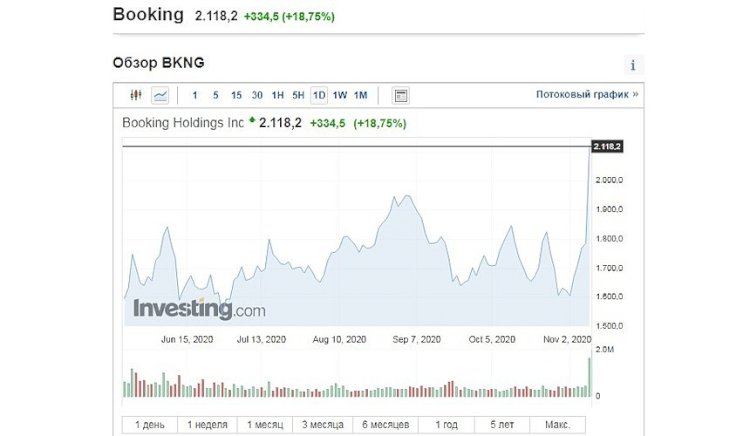Select 1M chart interval
The image size is (750, 436).
tap(361, 96)
